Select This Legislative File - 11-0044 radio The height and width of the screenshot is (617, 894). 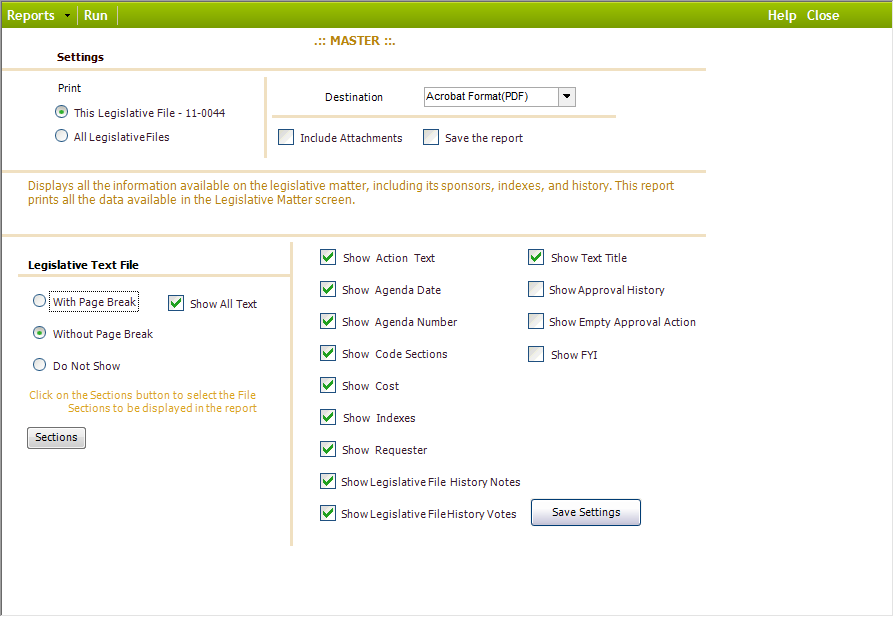point(62,112)
